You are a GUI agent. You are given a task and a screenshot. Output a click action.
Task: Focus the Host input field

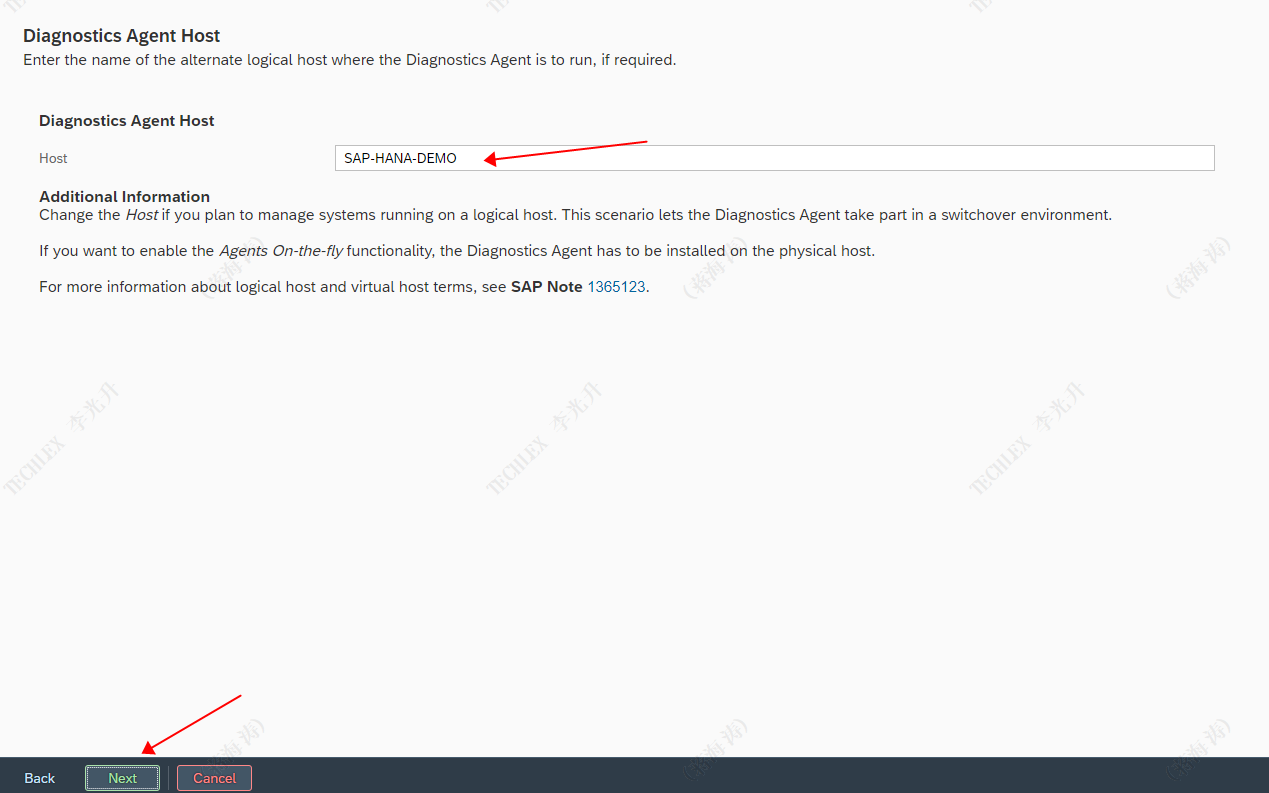[774, 158]
